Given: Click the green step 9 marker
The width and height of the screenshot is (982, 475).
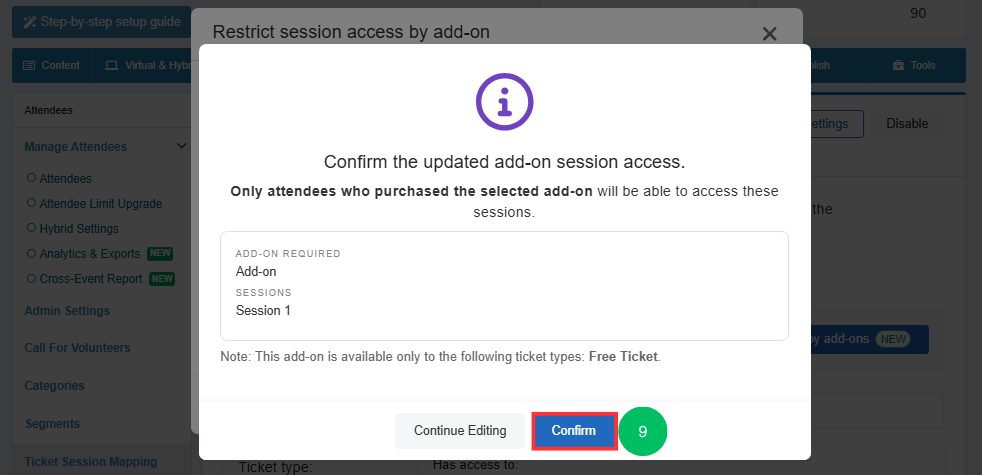Looking at the screenshot, I should pos(643,431).
